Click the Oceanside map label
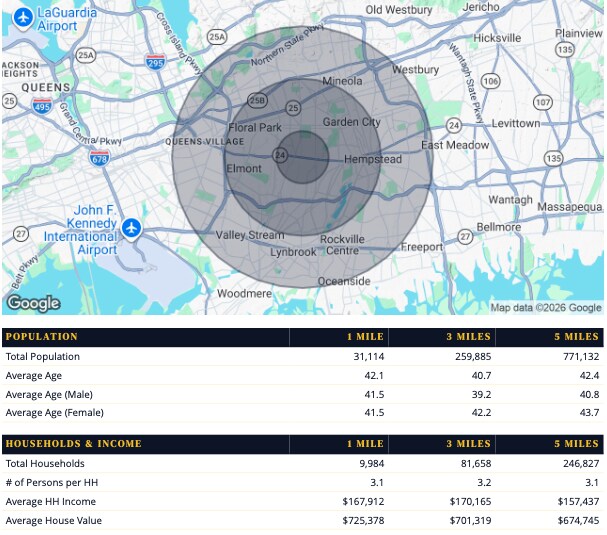The width and height of the screenshot is (607, 535). (344, 281)
